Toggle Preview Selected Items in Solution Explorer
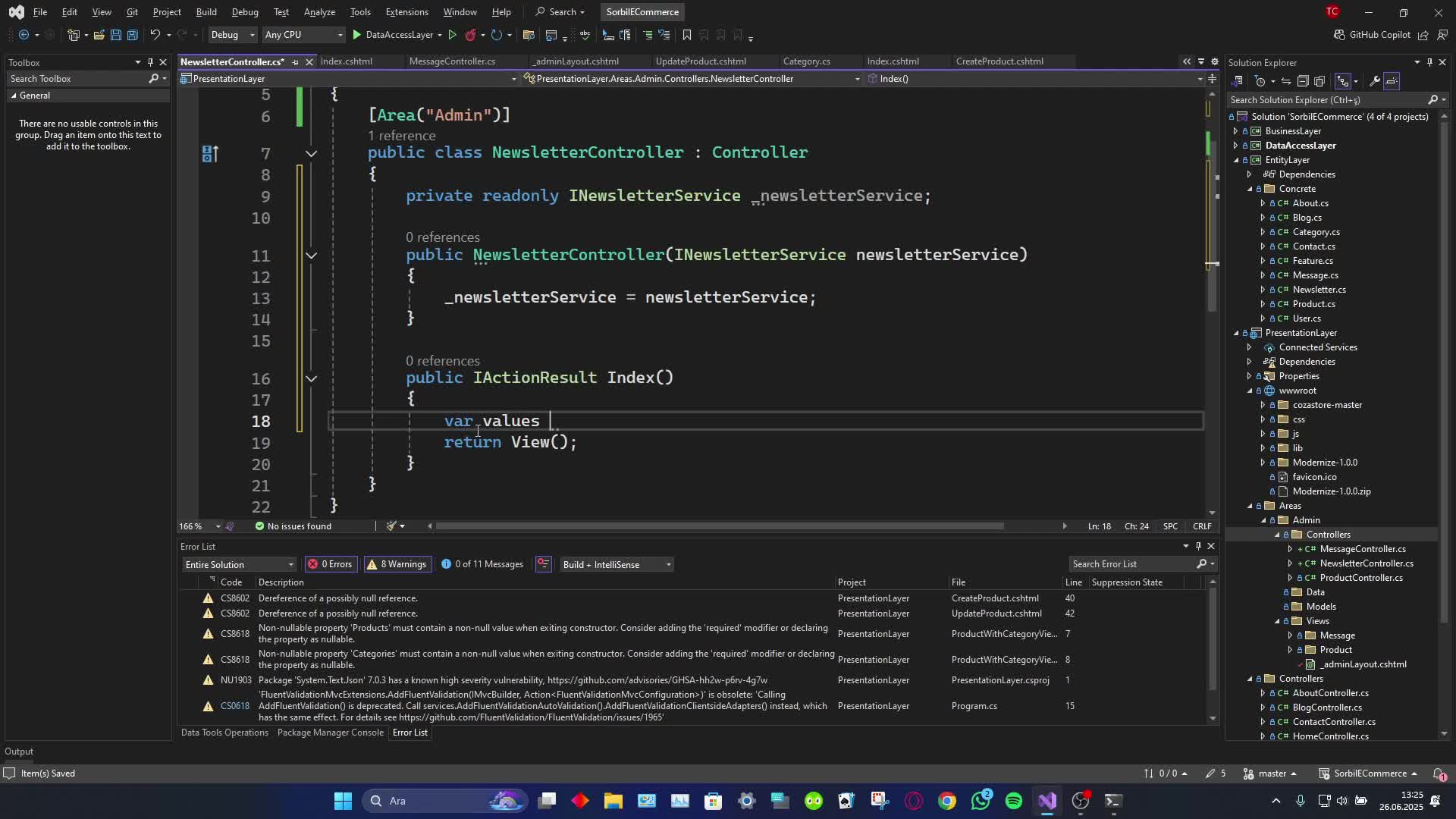 tap(1392, 81)
